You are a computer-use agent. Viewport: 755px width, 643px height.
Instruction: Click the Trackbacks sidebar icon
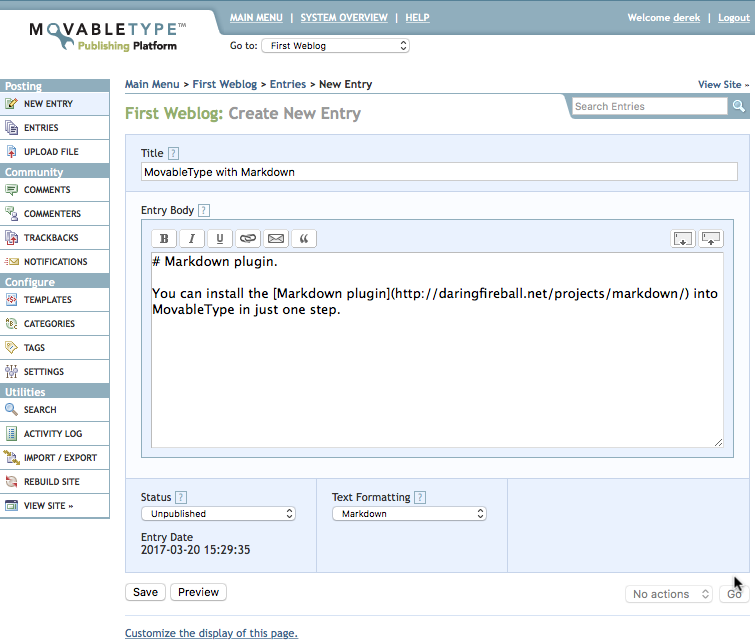[x=12, y=237]
